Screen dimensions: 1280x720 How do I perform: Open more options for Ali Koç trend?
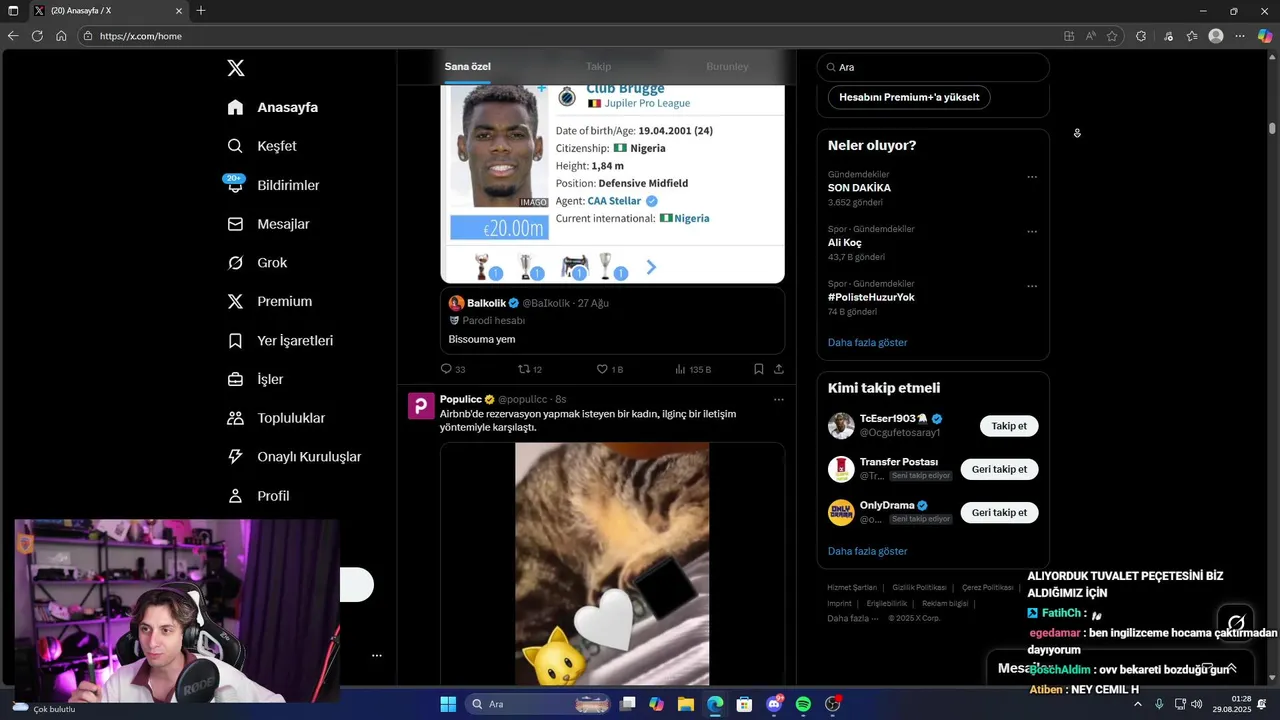coord(1032,231)
